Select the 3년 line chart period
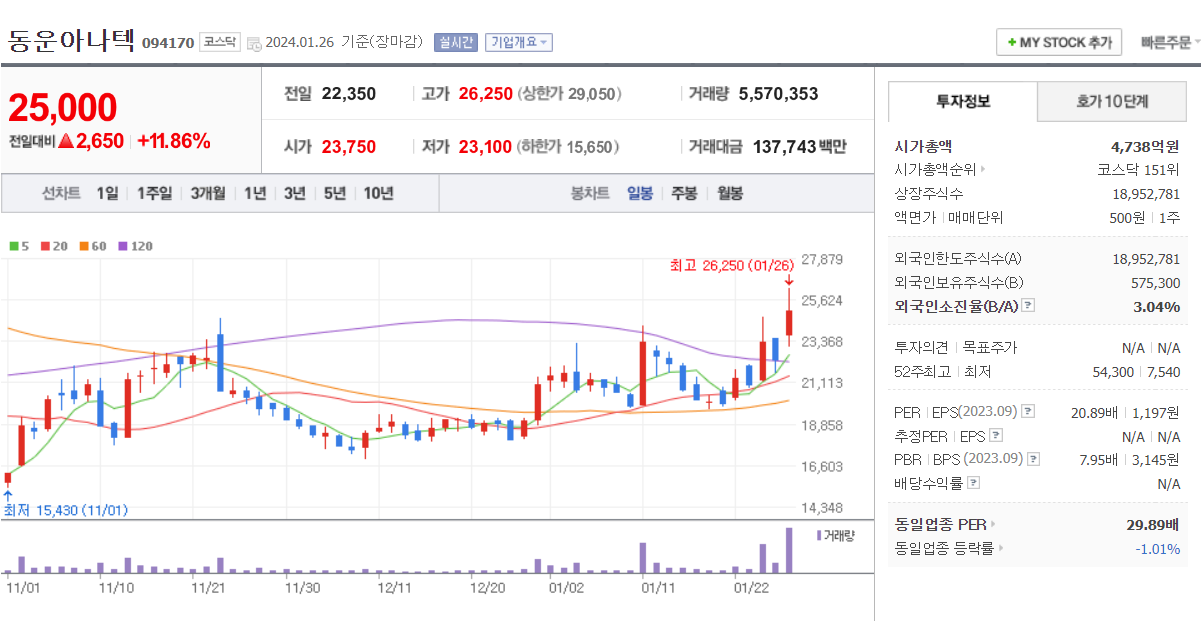 (294, 194)
